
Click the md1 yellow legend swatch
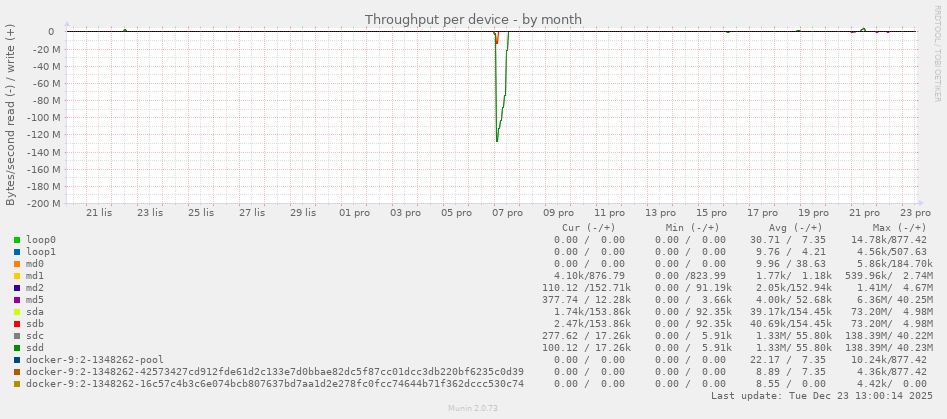tap(17, 276)
